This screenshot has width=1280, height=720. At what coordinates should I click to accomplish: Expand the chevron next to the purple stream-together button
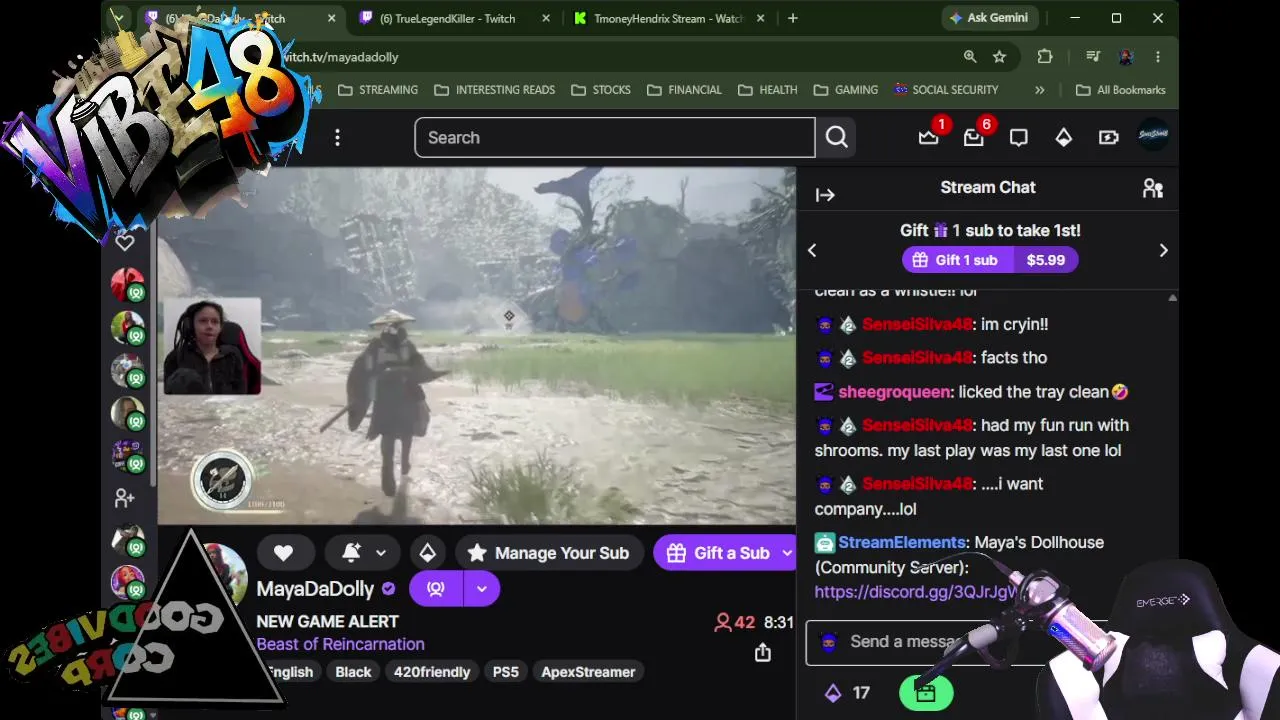481,589
